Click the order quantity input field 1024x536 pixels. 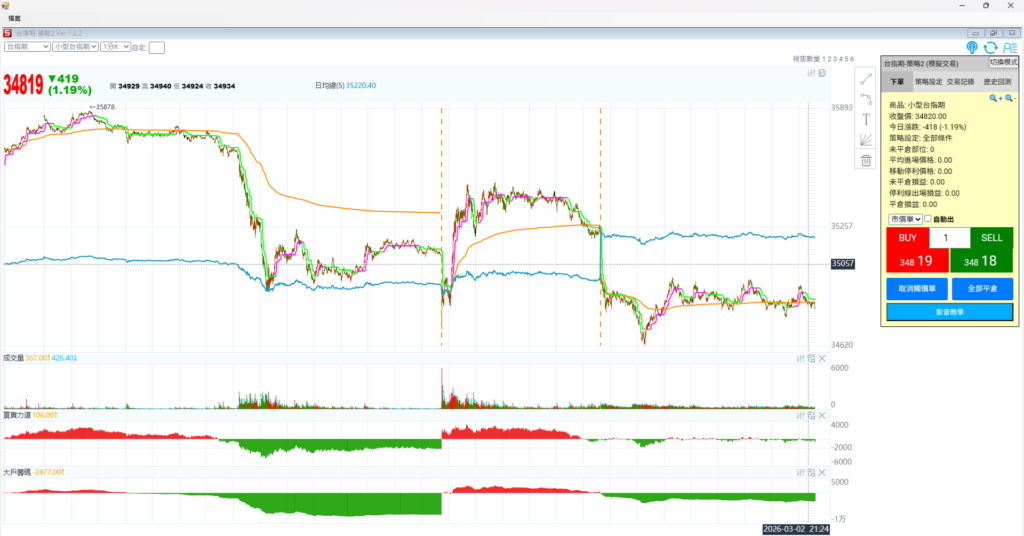(x=949, y=238)
